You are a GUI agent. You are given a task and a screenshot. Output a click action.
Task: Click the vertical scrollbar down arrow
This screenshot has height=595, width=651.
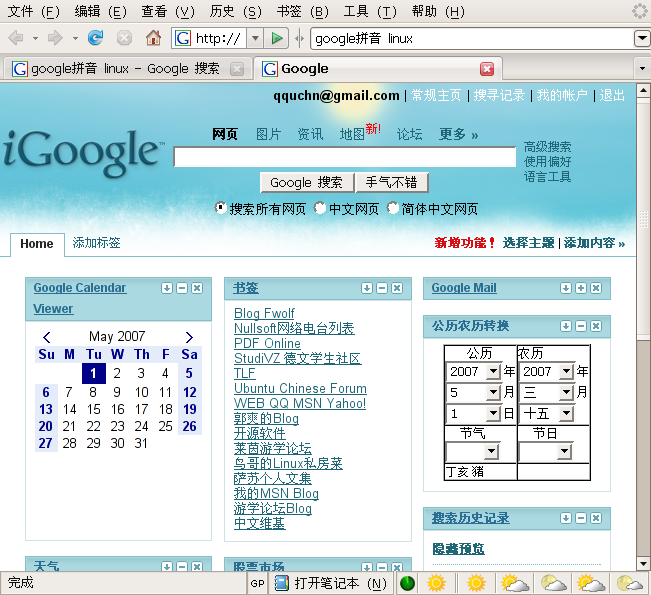(644, 564)
